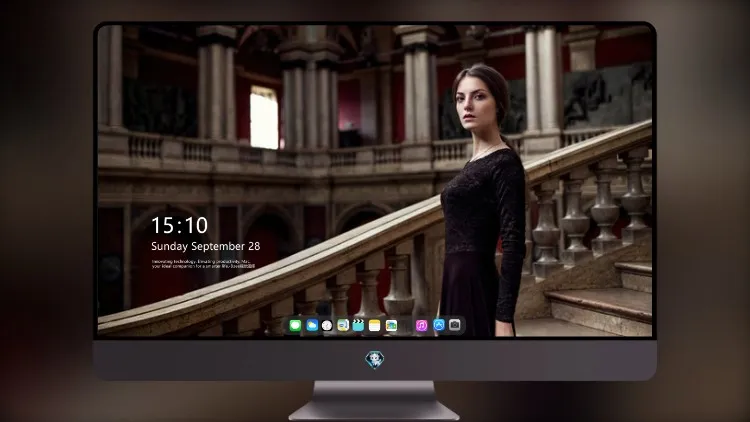Click the 15:10 clock widget
Screen dimensions: 750x422
[179, 225]
